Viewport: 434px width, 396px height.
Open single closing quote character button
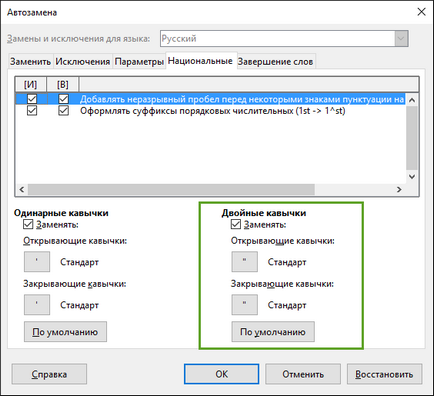tap(37, 304)
